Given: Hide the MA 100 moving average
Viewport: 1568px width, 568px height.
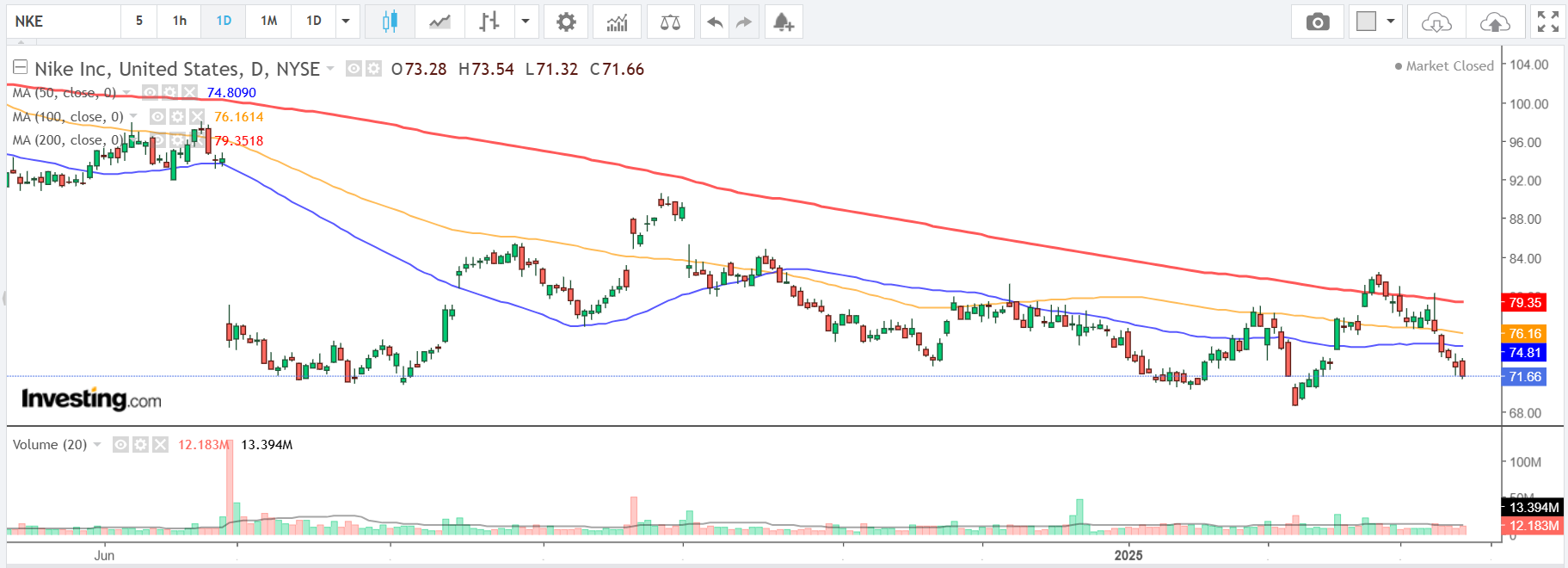Looking at the screenshot, I should [158, 116].
